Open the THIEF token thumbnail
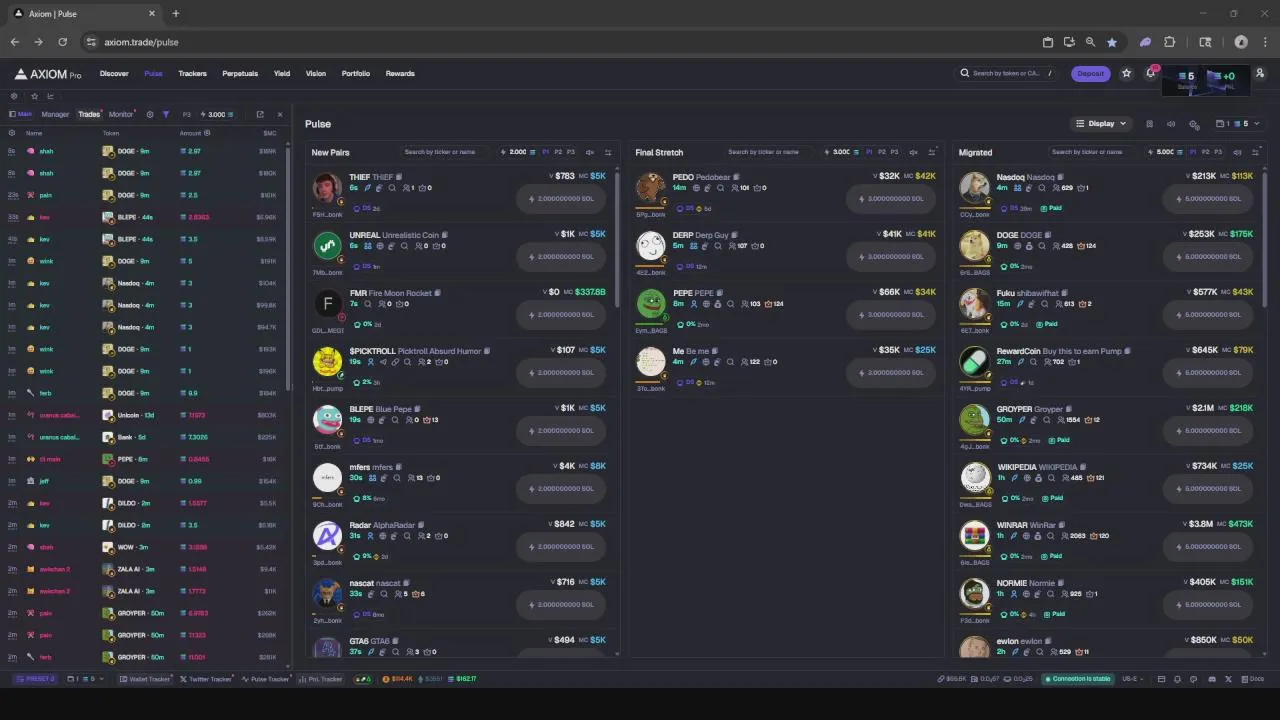This screenshot has width=1280, height=720. [x=327, y=189]
